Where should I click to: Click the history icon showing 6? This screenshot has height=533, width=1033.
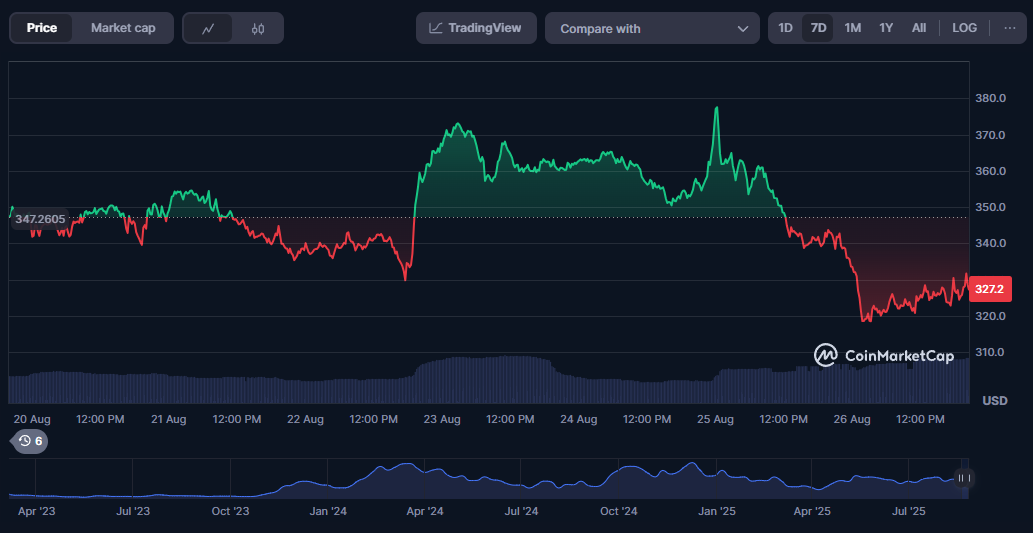click(x=31, y=441)
